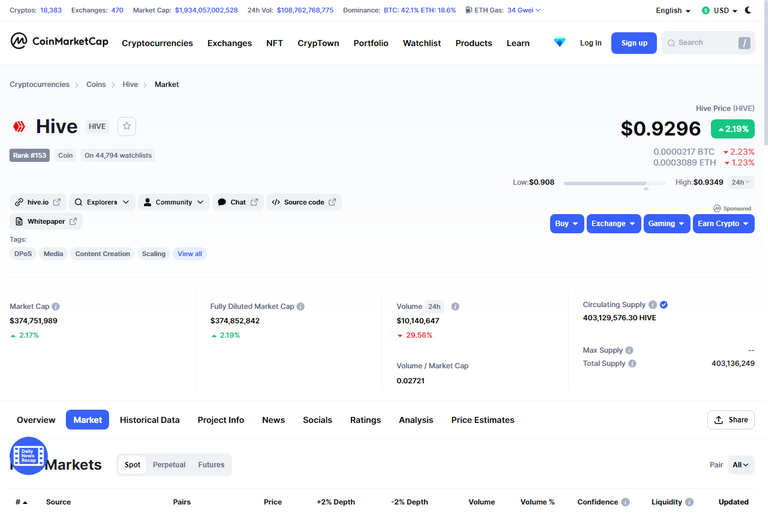The image size is (768, 514).
Task: Open Confidence column info icon
Action: 625,502
